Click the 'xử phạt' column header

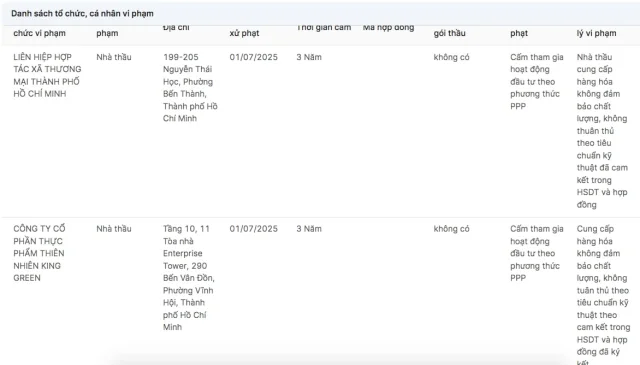pyautogui.click(x=244, y=33)
